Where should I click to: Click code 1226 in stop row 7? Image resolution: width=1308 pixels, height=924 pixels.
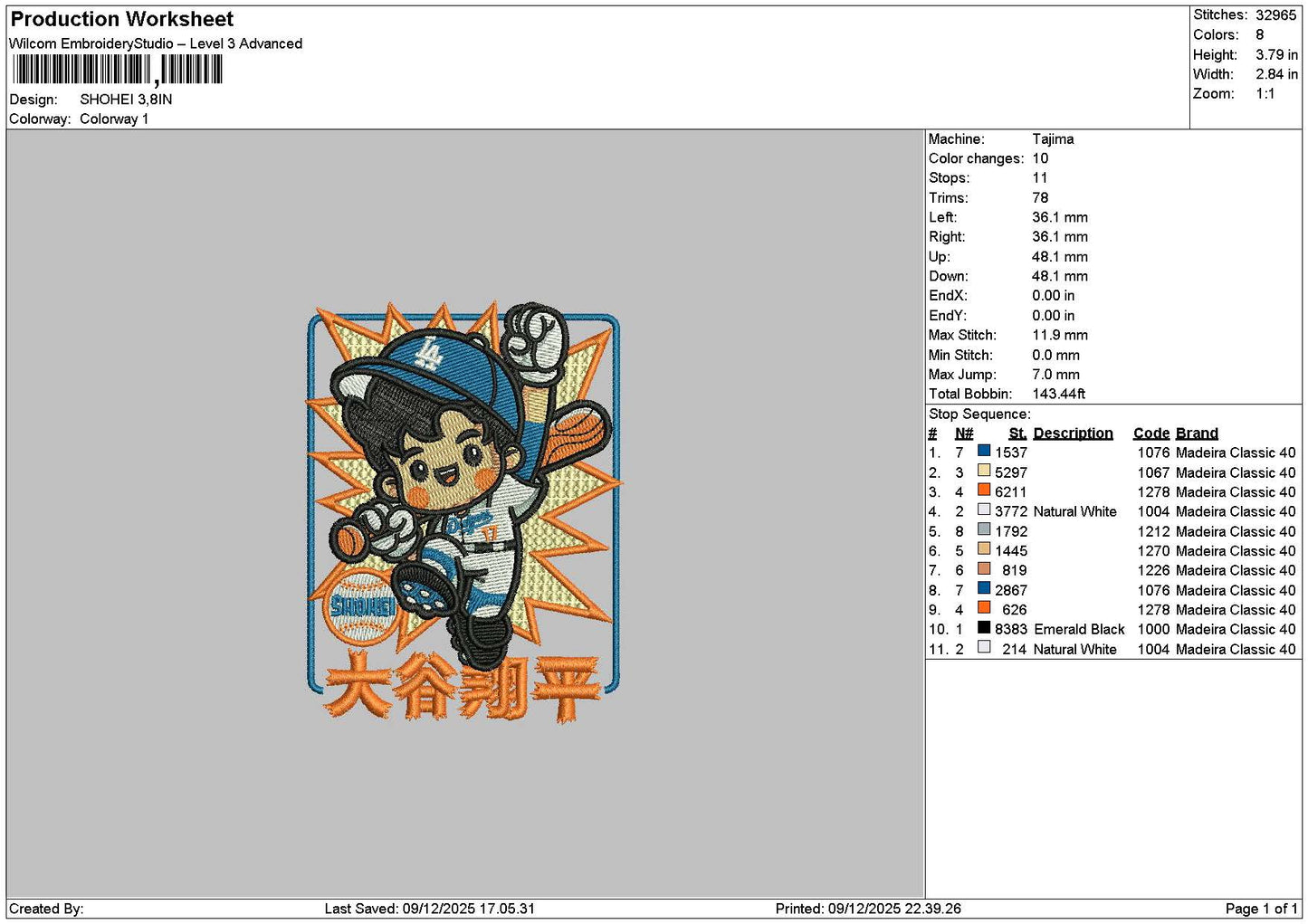[x=1154, y=570]
